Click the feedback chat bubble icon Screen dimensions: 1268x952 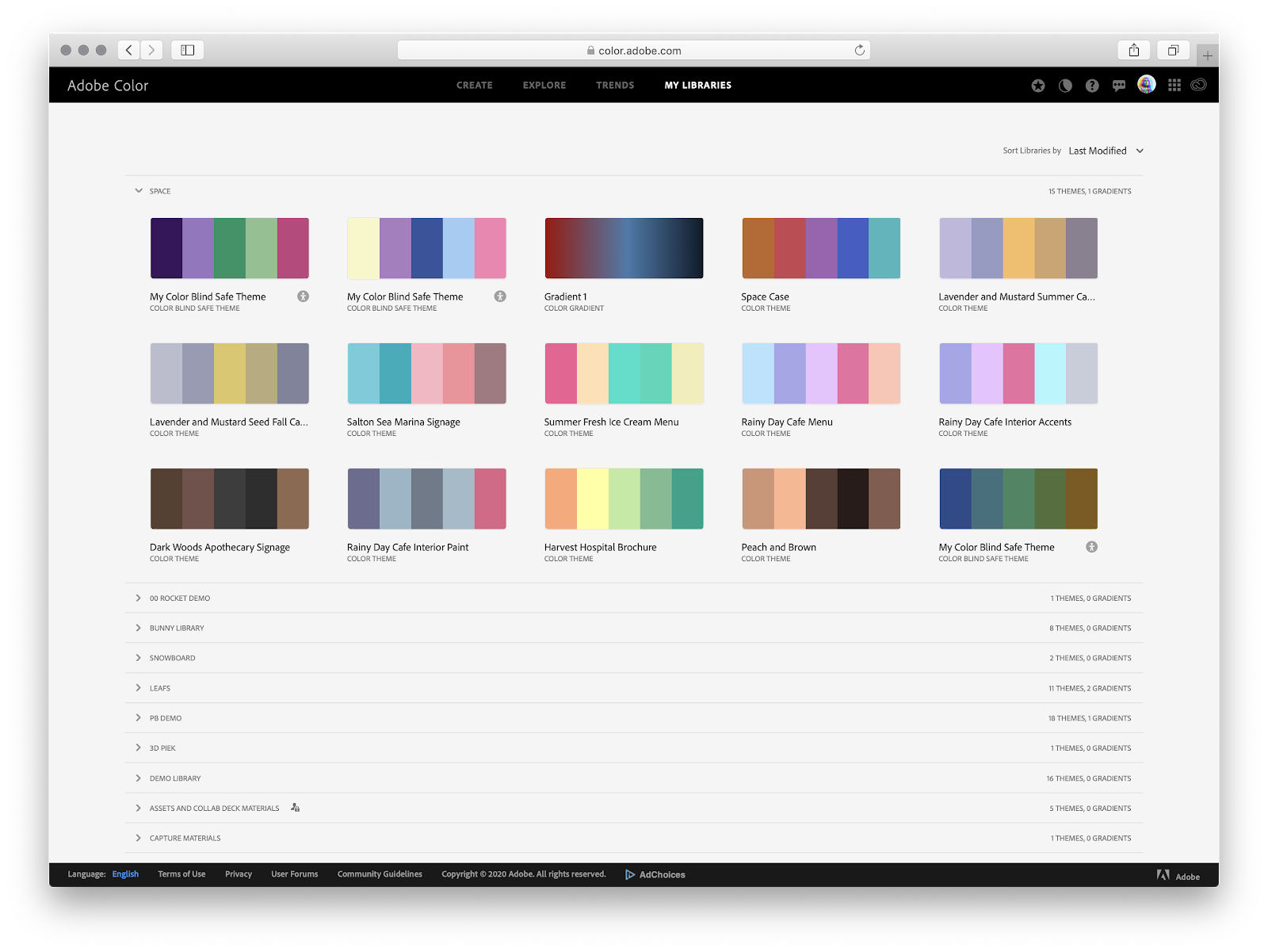1118,85
